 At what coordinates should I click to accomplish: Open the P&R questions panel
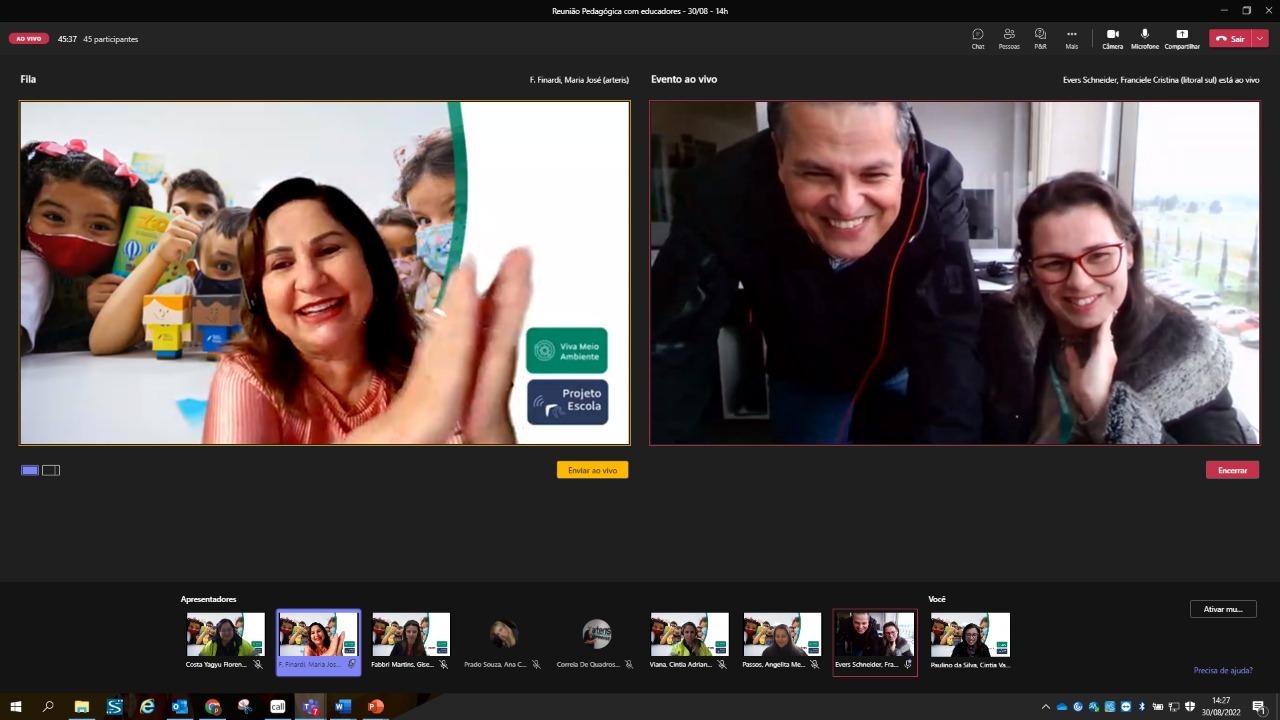(x=1040, y=38)
